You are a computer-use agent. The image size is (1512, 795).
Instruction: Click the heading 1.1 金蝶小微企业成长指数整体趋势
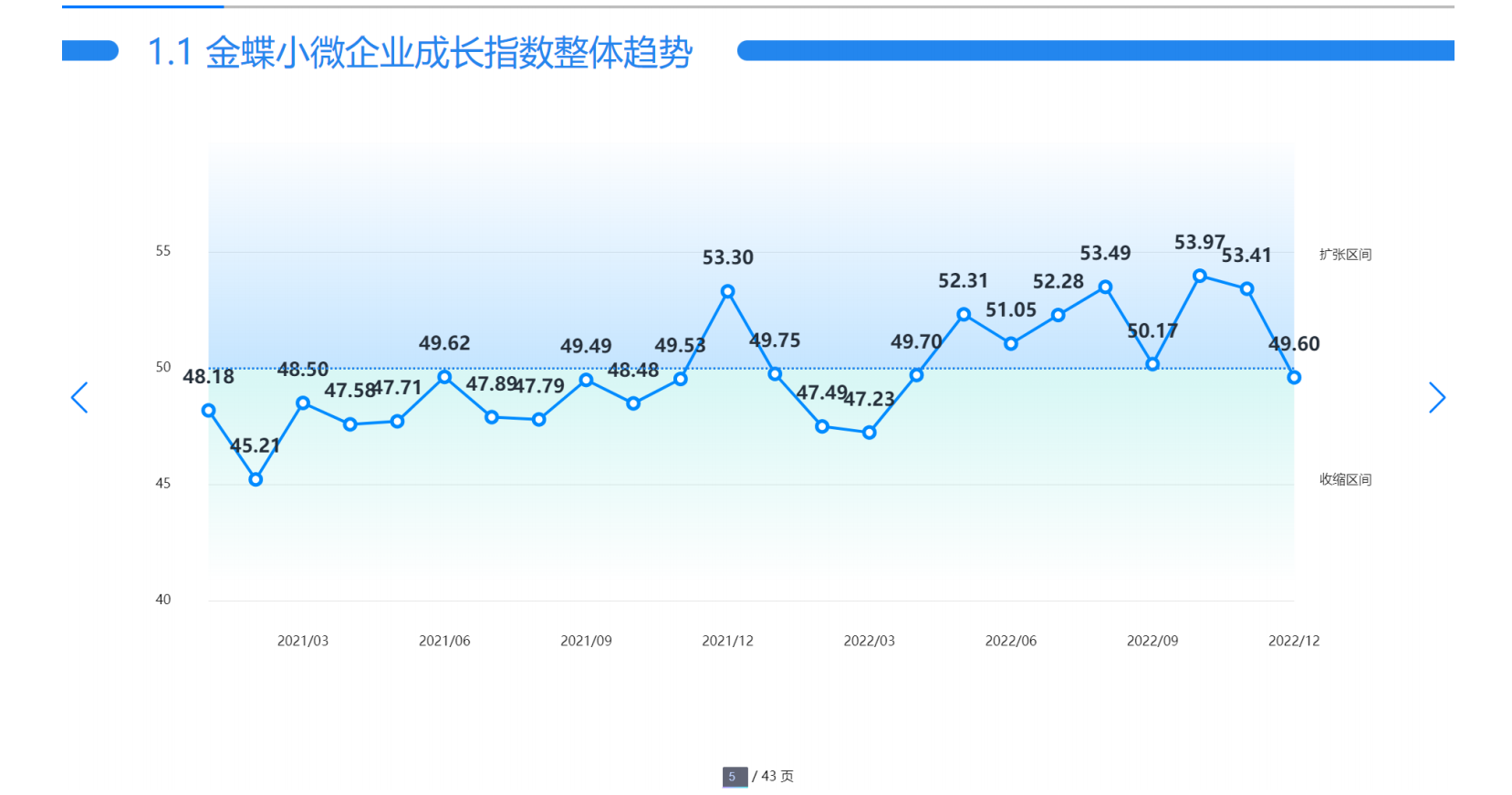(x=420, y=52)
